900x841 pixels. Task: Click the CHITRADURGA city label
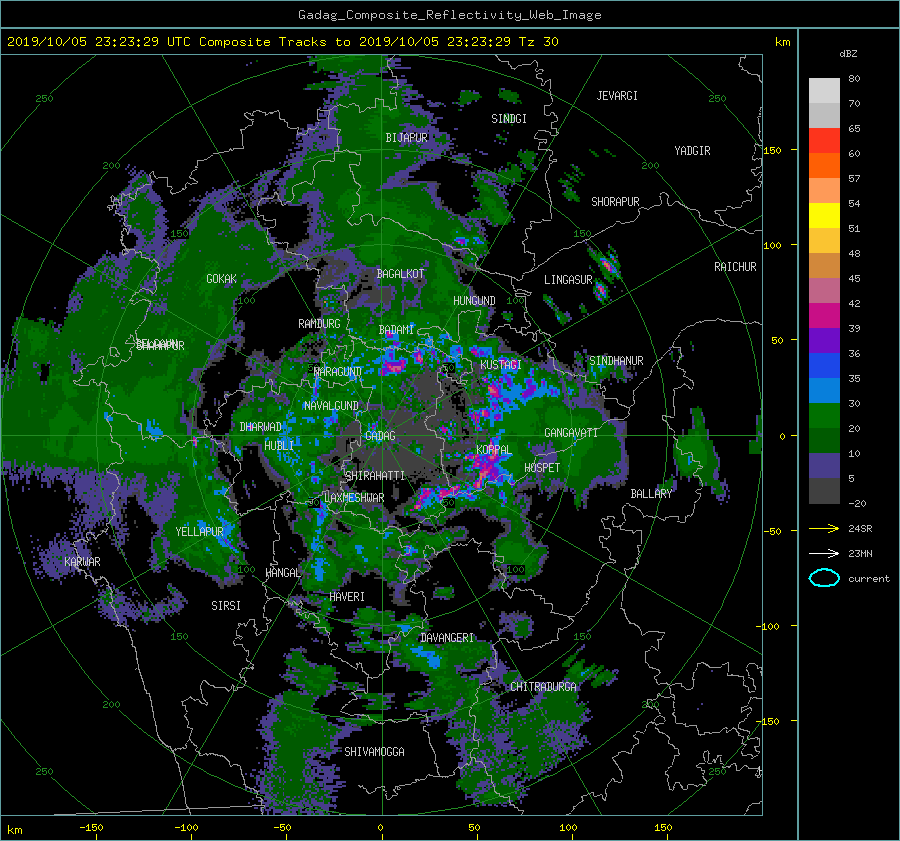coord(544,687)
